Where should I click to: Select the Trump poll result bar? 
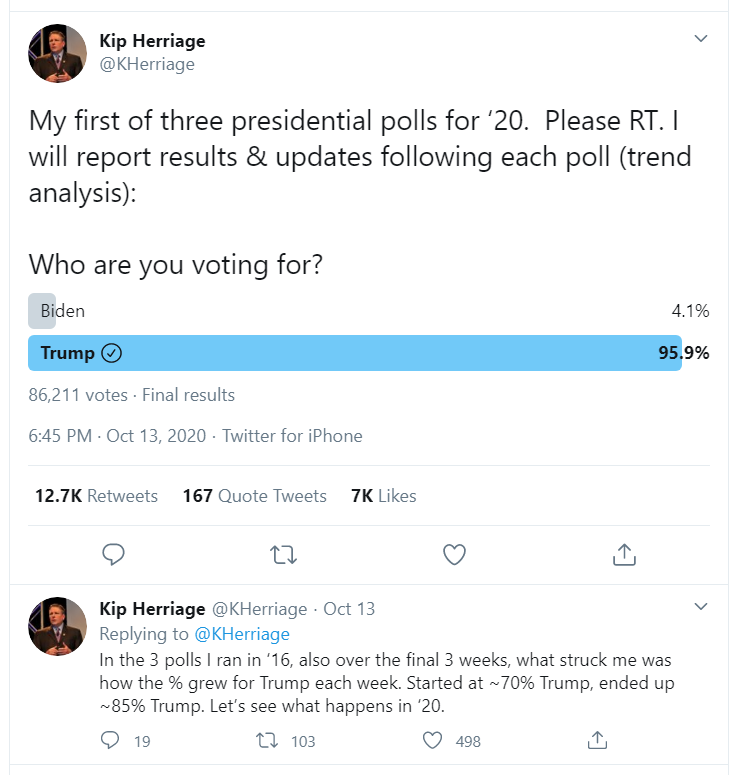[355, 353]
